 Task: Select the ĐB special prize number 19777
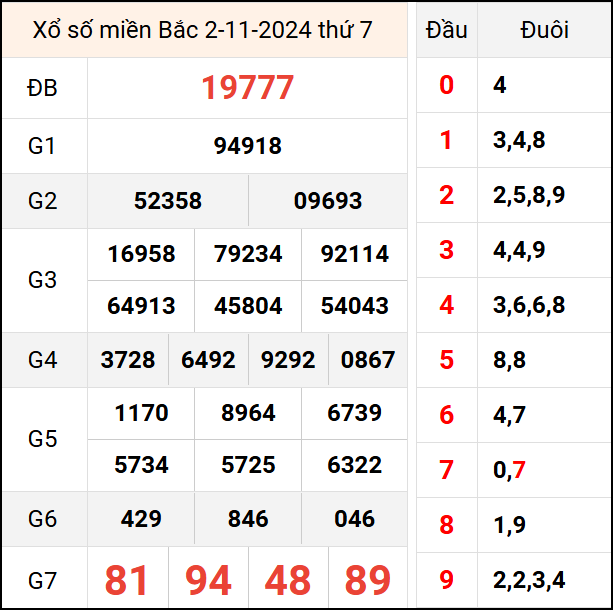click(247, 88)
